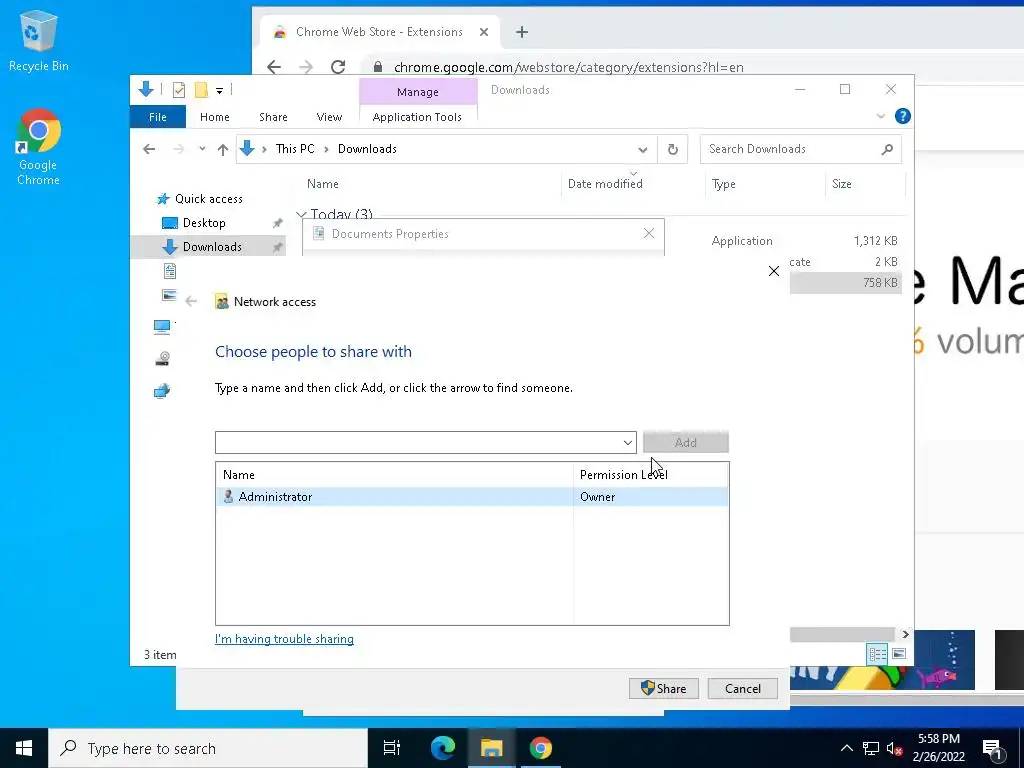
Task: Click the name entry combo box
Action: (418, 442)
